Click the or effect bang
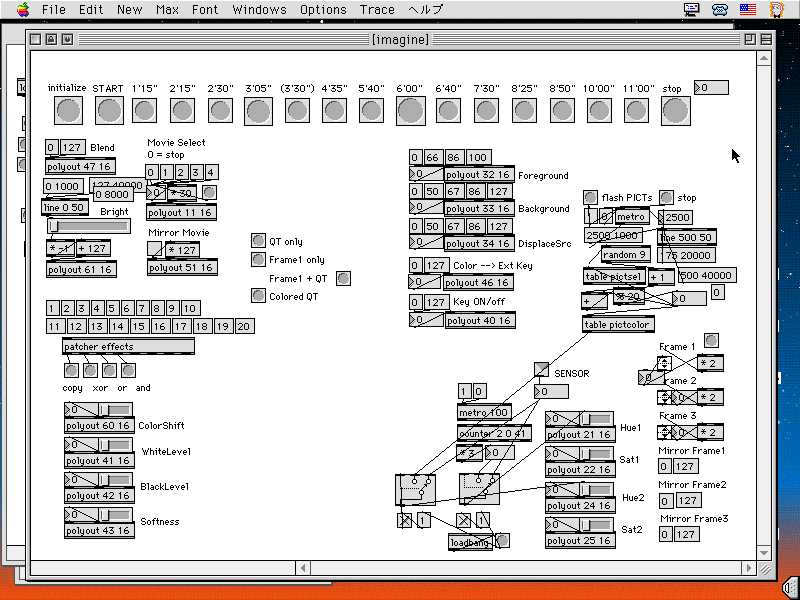800x600 pixels. pyautogui.click(x=109, y=370)
